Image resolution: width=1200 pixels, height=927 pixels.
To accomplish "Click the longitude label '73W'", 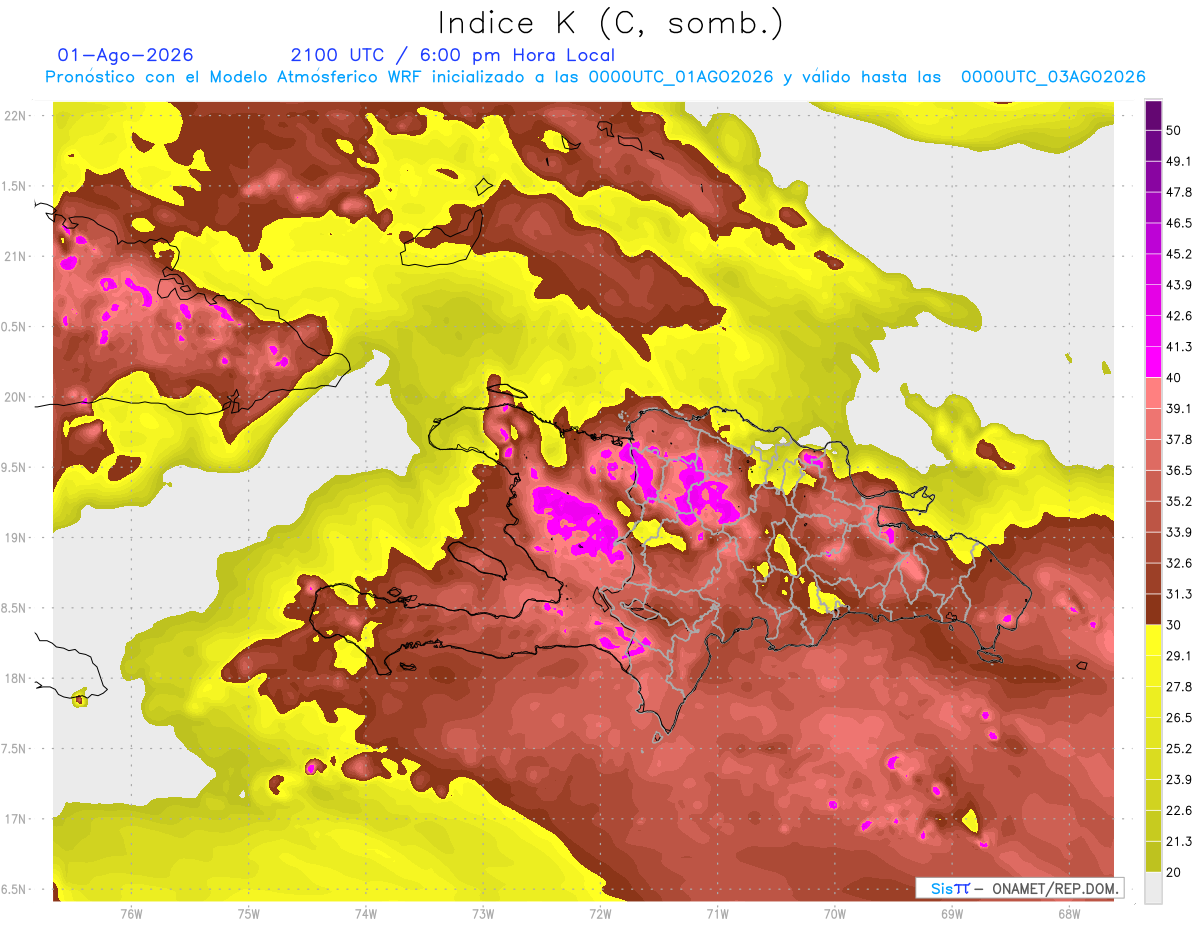I will [x=483, y=913].
